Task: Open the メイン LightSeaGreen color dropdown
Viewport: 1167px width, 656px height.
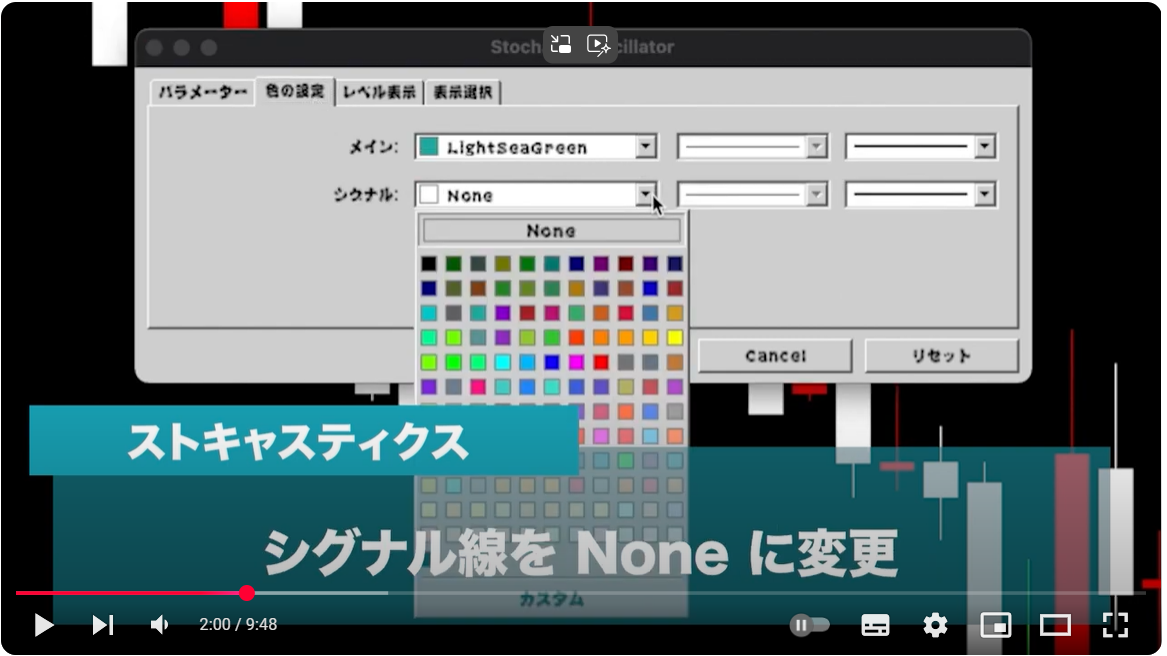Action: [646, 147]
